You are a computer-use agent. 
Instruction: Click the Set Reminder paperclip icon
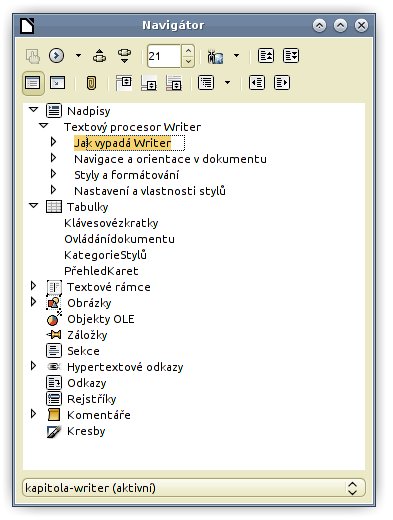(91, 83)
